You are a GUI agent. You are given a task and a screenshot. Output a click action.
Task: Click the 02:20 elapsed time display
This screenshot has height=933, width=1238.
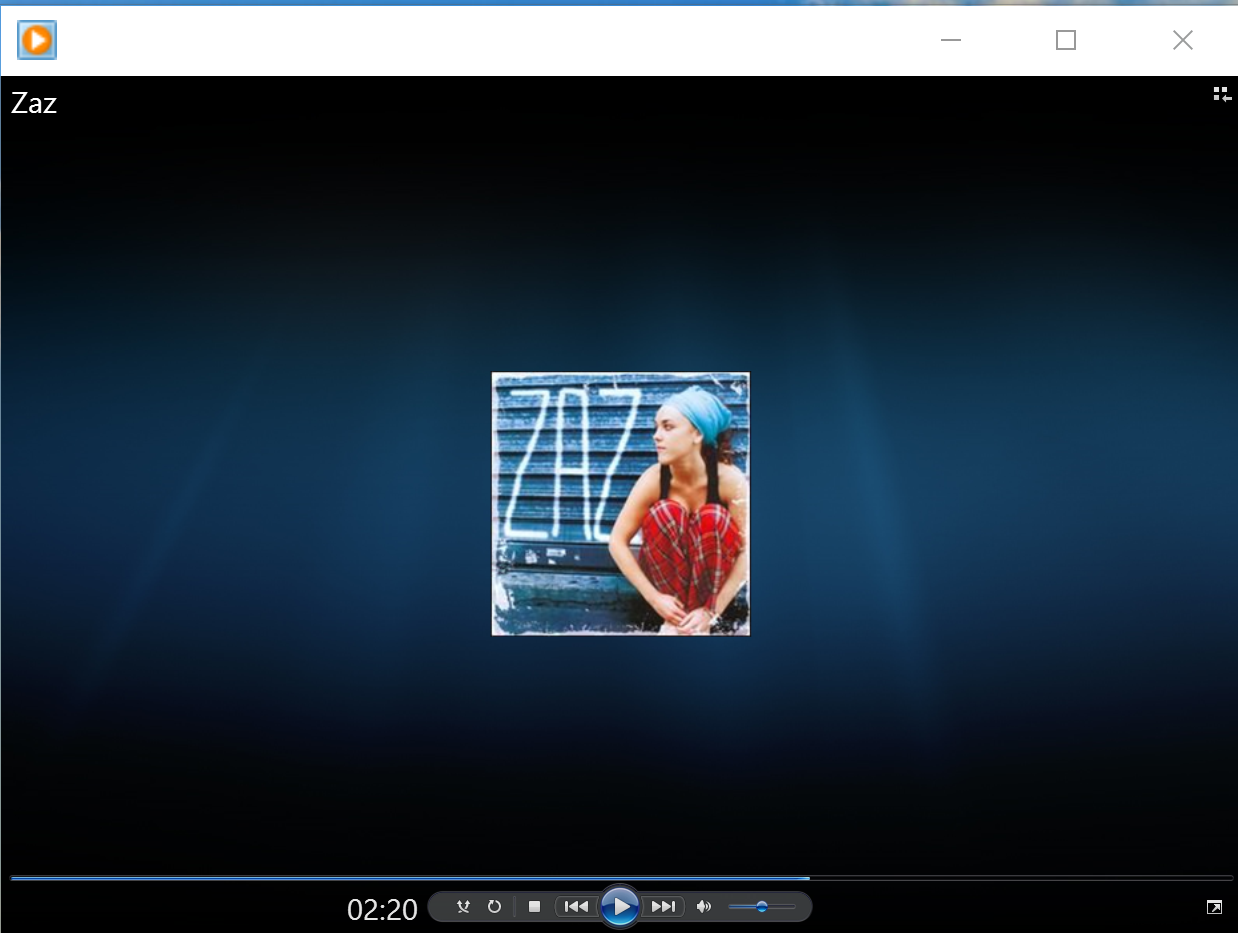(382, 910)
